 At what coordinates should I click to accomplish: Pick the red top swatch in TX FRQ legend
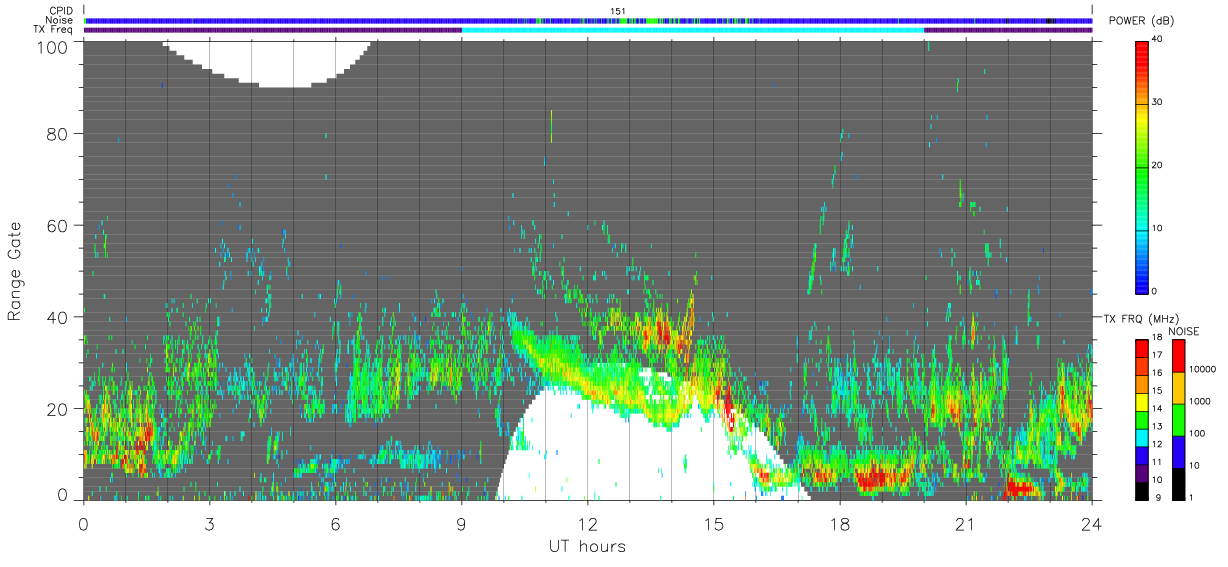coord(1143,348)
